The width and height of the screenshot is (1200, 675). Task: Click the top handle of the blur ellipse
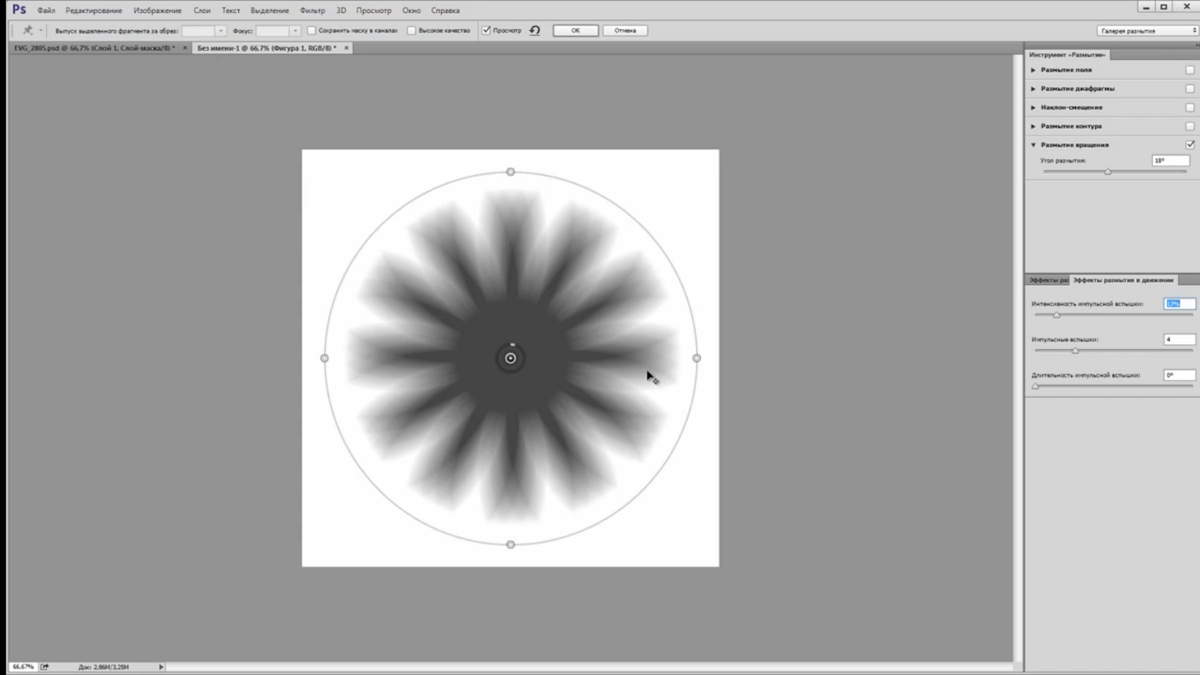coord(511,172)
